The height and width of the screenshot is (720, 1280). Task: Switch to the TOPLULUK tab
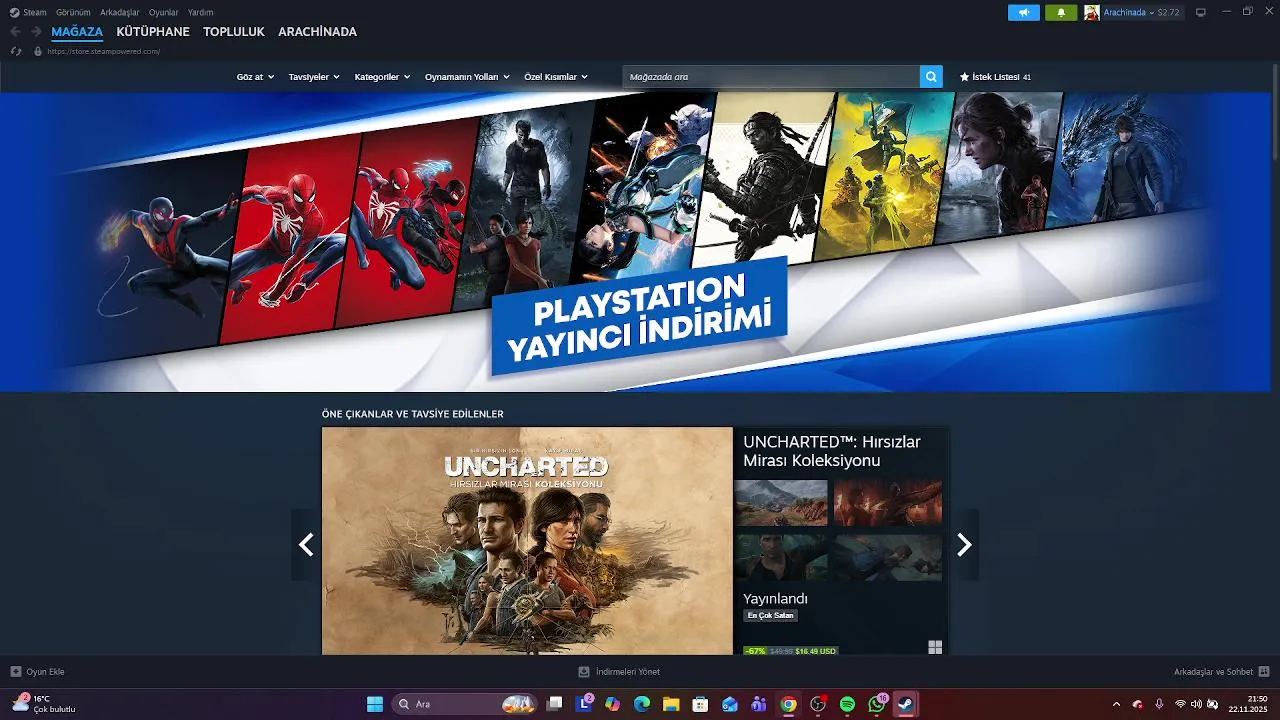(x=234, y=32)
